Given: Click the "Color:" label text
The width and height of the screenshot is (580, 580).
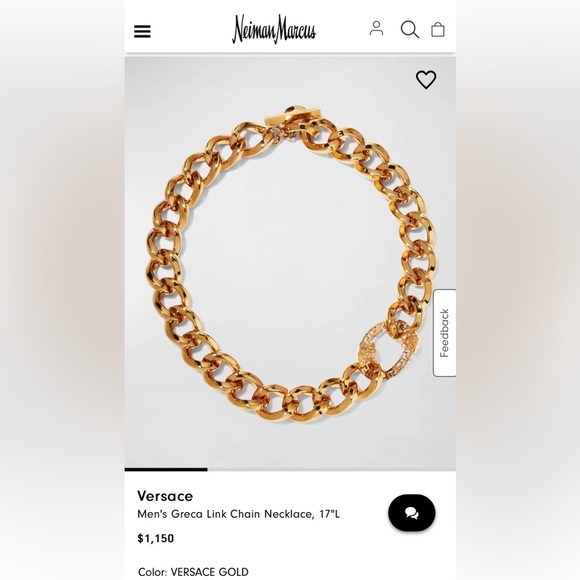Looking at the screenshot, I should coord(152,572).
